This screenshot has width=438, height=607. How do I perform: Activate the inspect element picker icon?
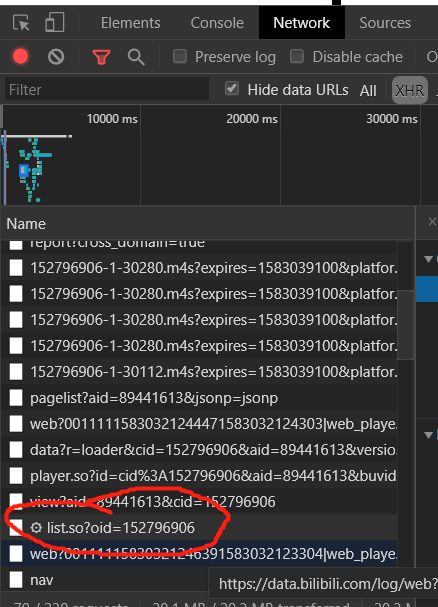click(x=21, y=23)
